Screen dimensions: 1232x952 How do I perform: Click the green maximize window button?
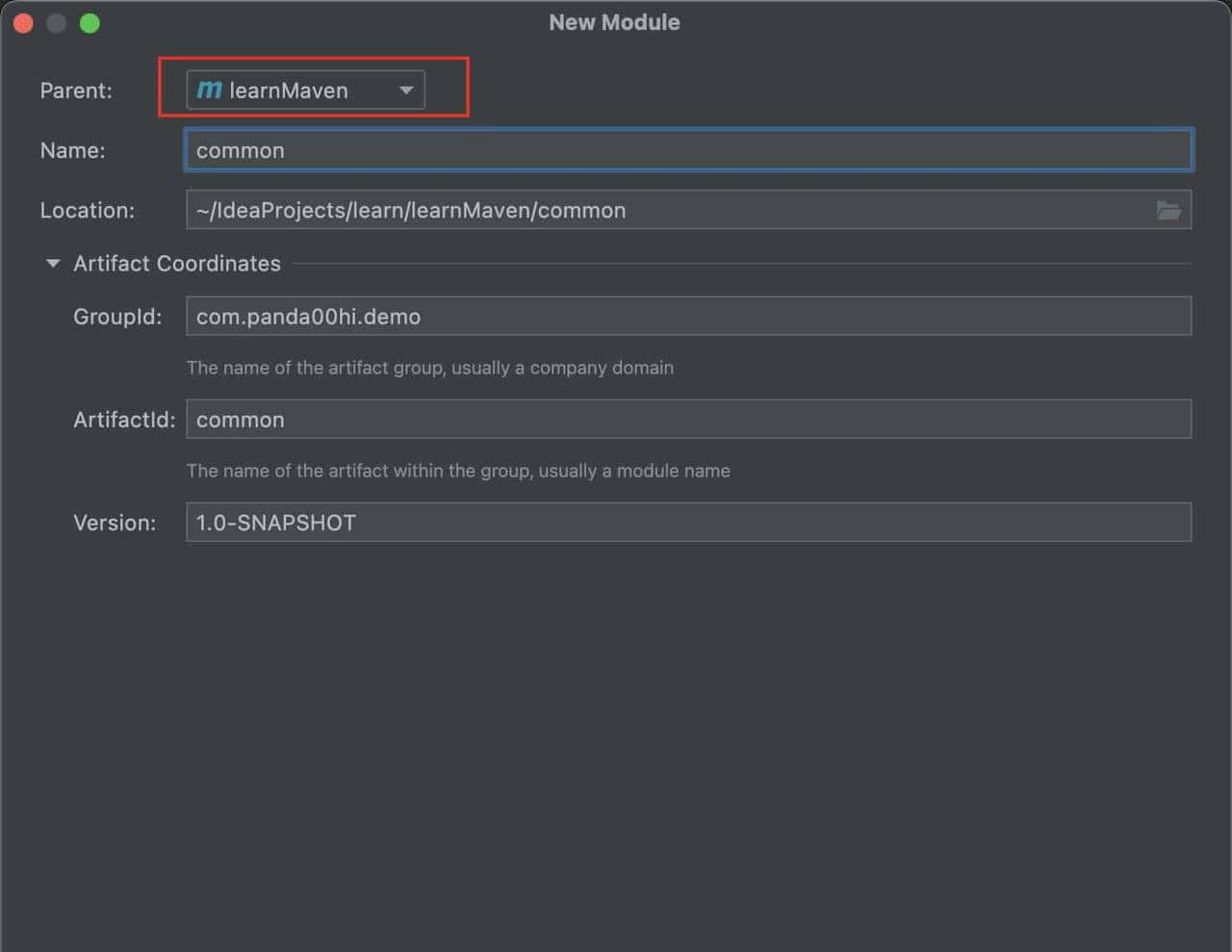90,23
